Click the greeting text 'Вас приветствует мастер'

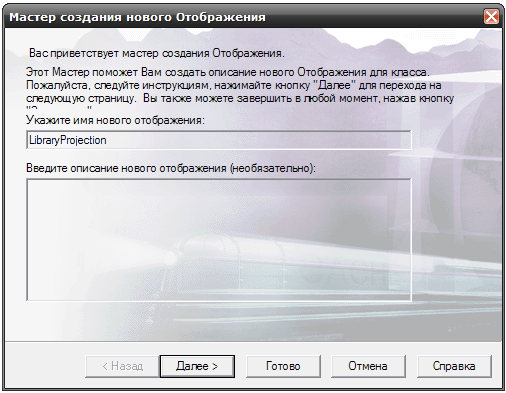[94, 53]
